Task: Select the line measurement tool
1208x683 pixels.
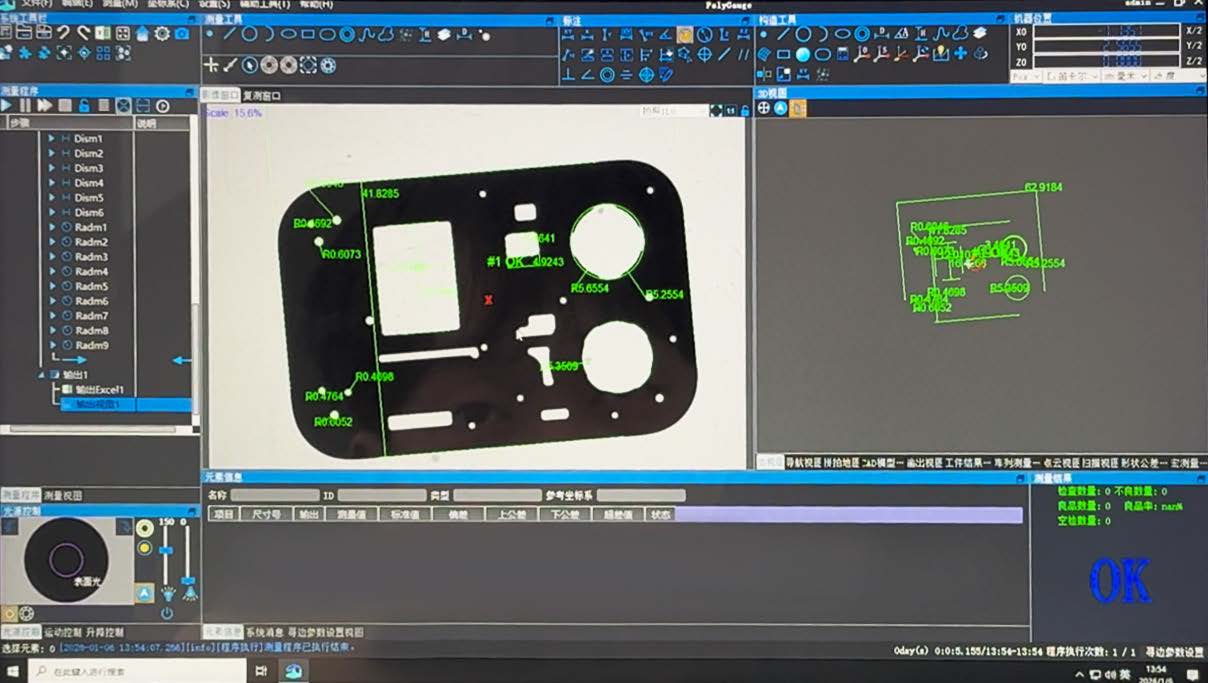Action: click(x=230, y=34)
